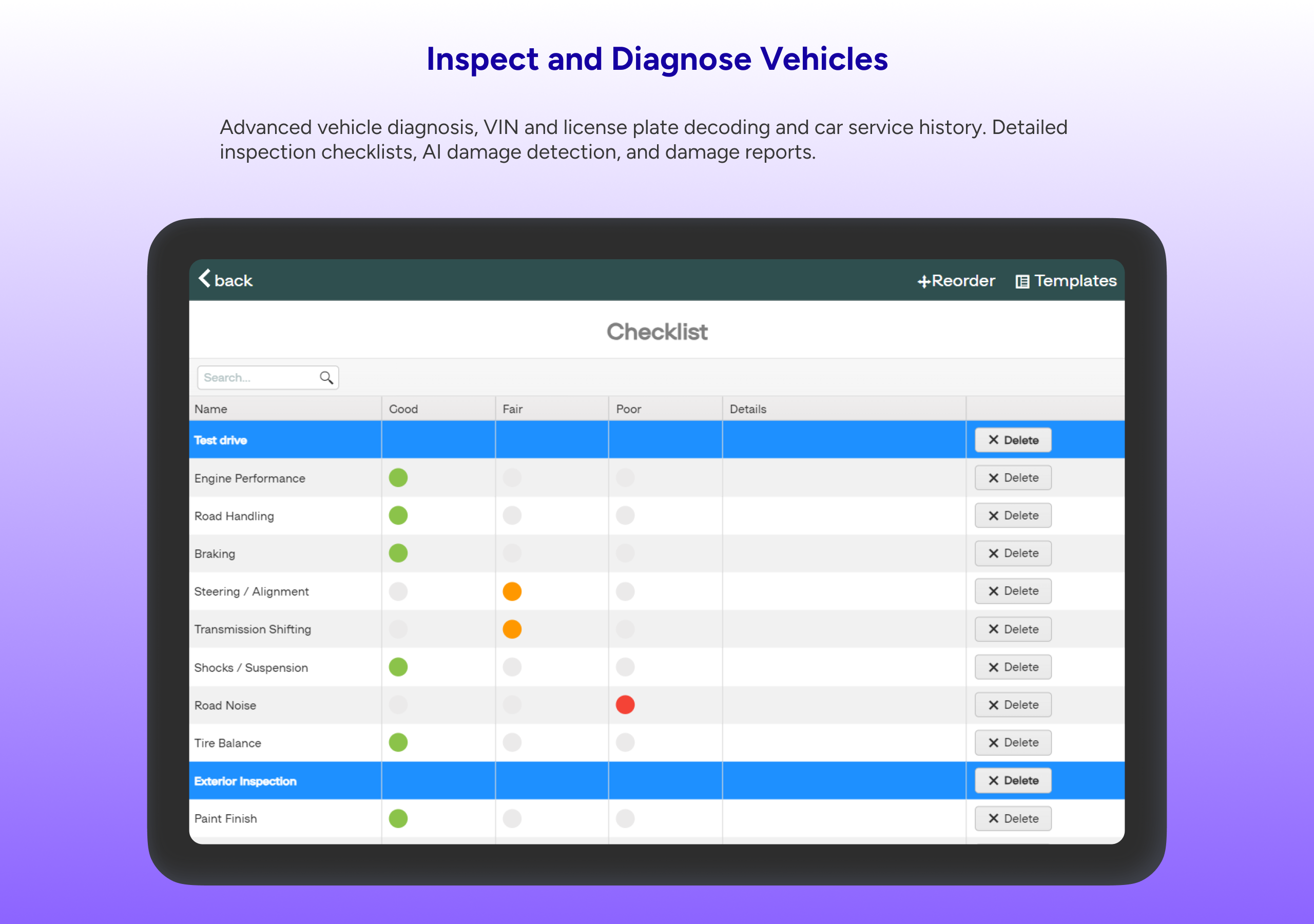
Task: Click the Details column header
Action: [747, 409]
